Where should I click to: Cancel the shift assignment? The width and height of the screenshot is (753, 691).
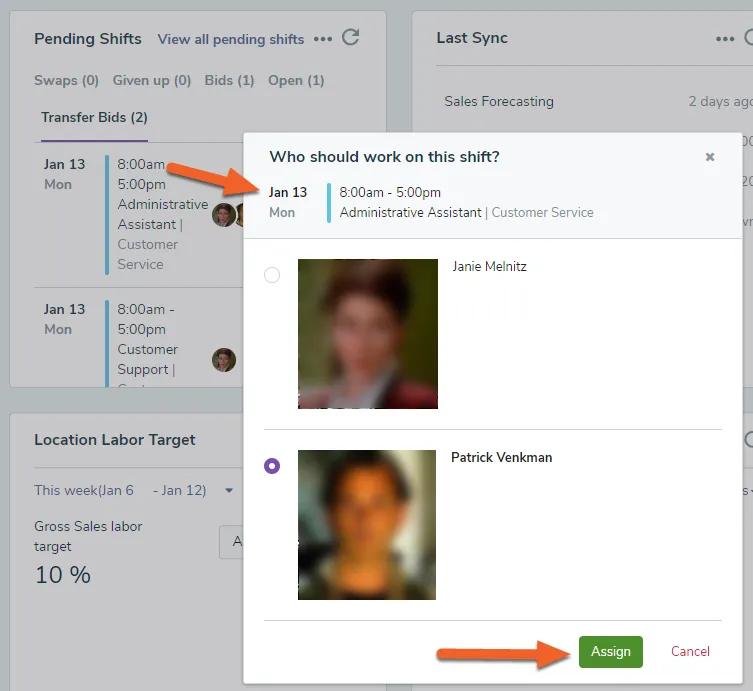click(690, 652)
